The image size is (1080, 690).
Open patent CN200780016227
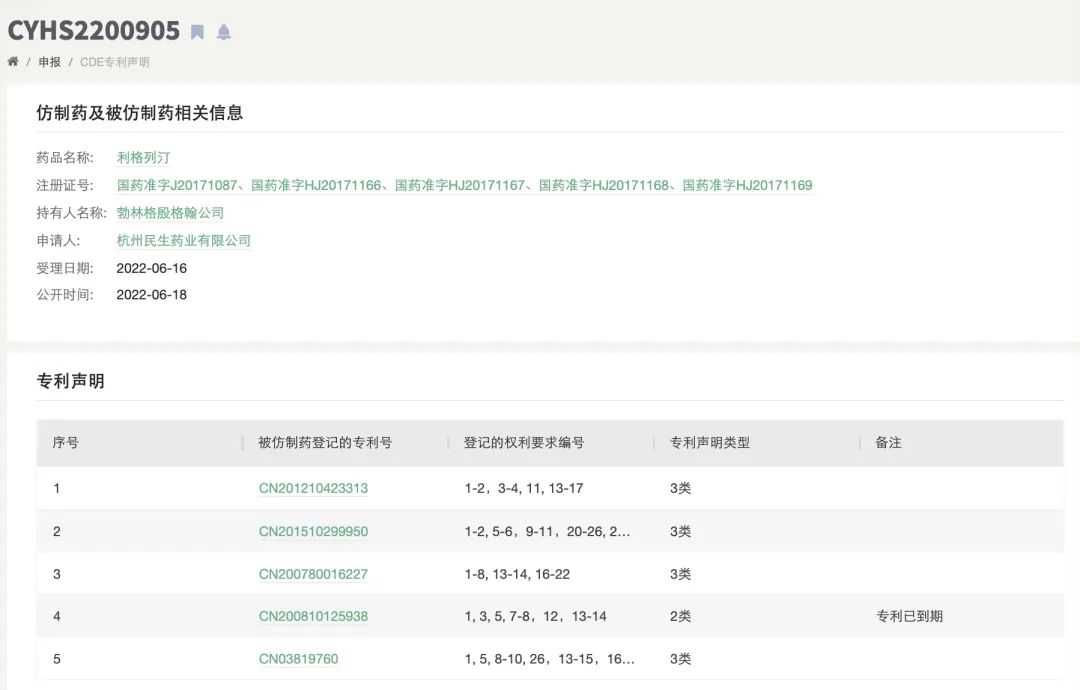(x=313, y=575)
